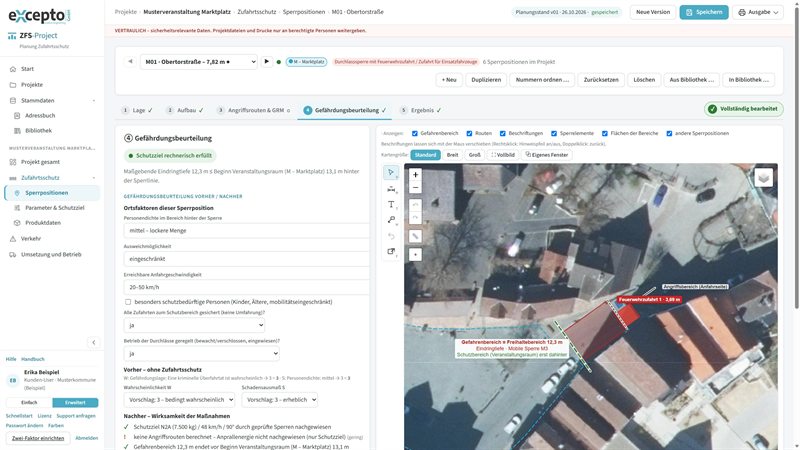Open the Handbuch link
800x450 pixels.
click(x=33, y=359)
